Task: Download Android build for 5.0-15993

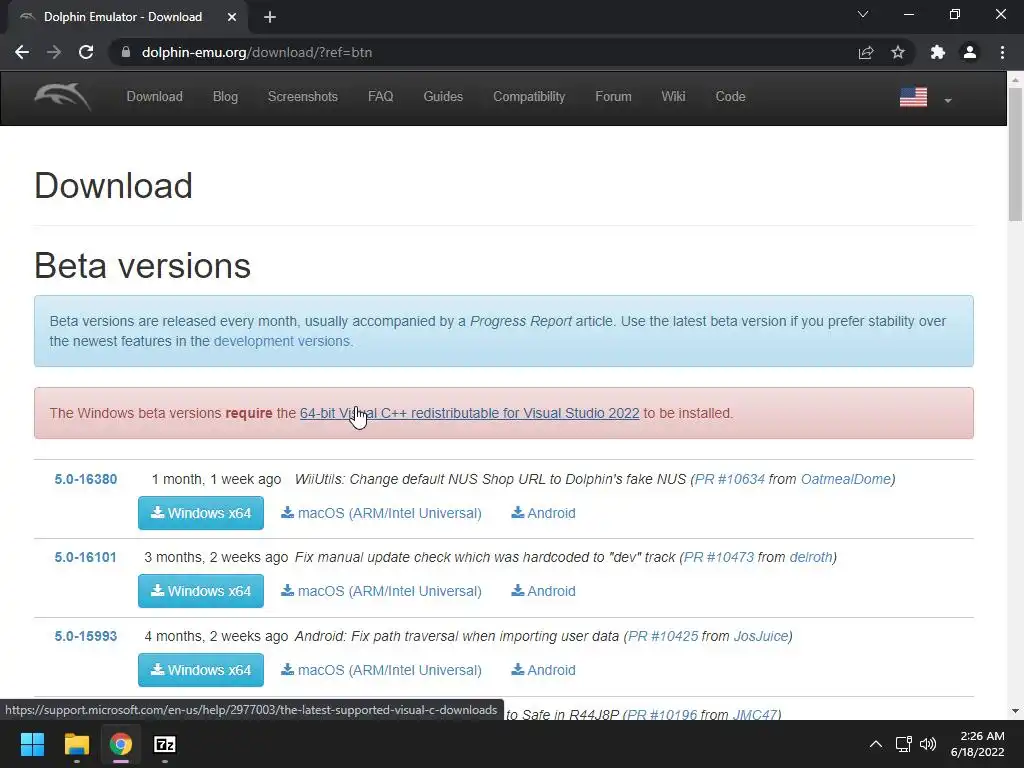Action: tap(543, 670)
